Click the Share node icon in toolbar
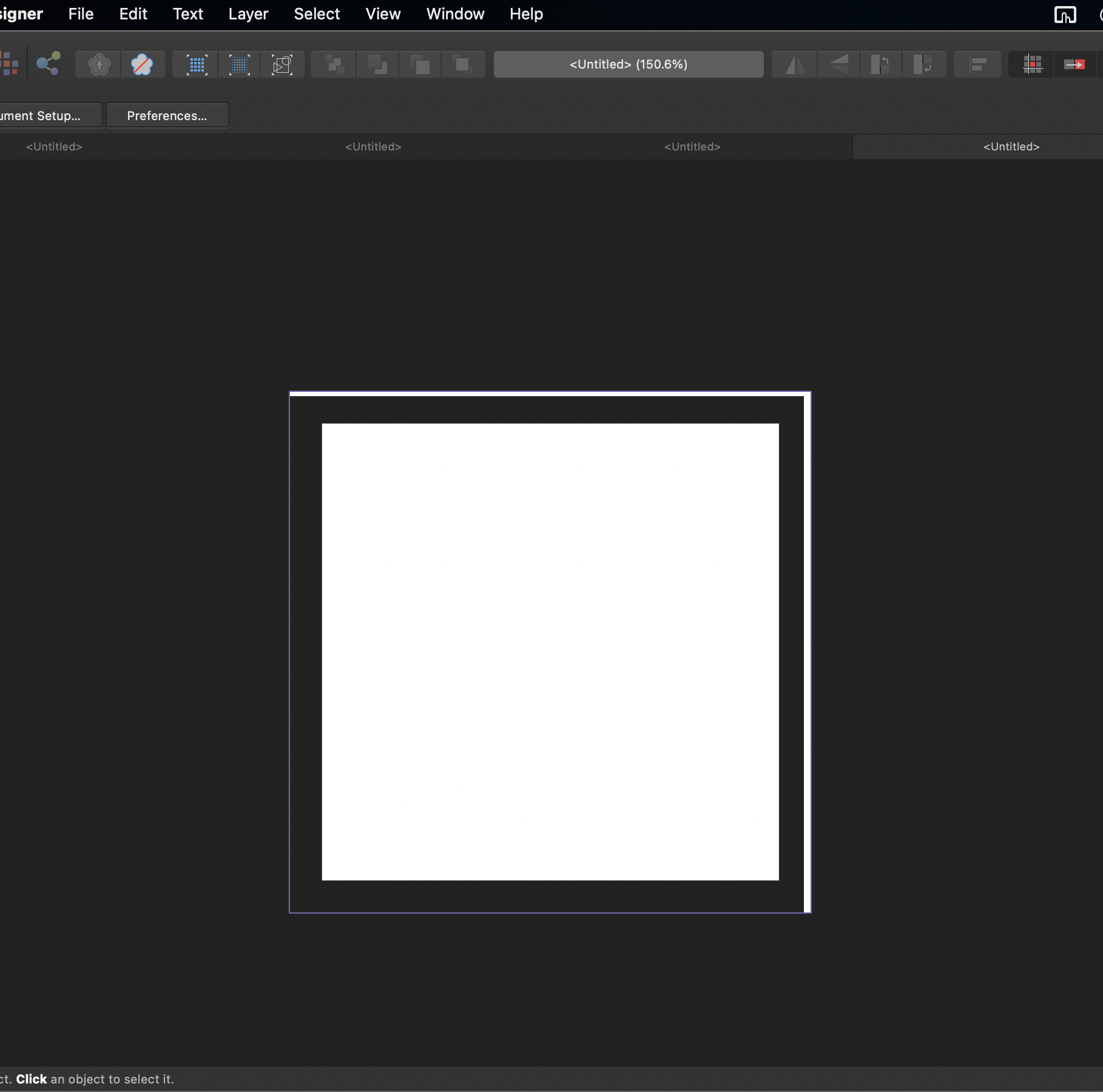The height and width of the screenshot is (1092, 1103). tap(49, 64)
